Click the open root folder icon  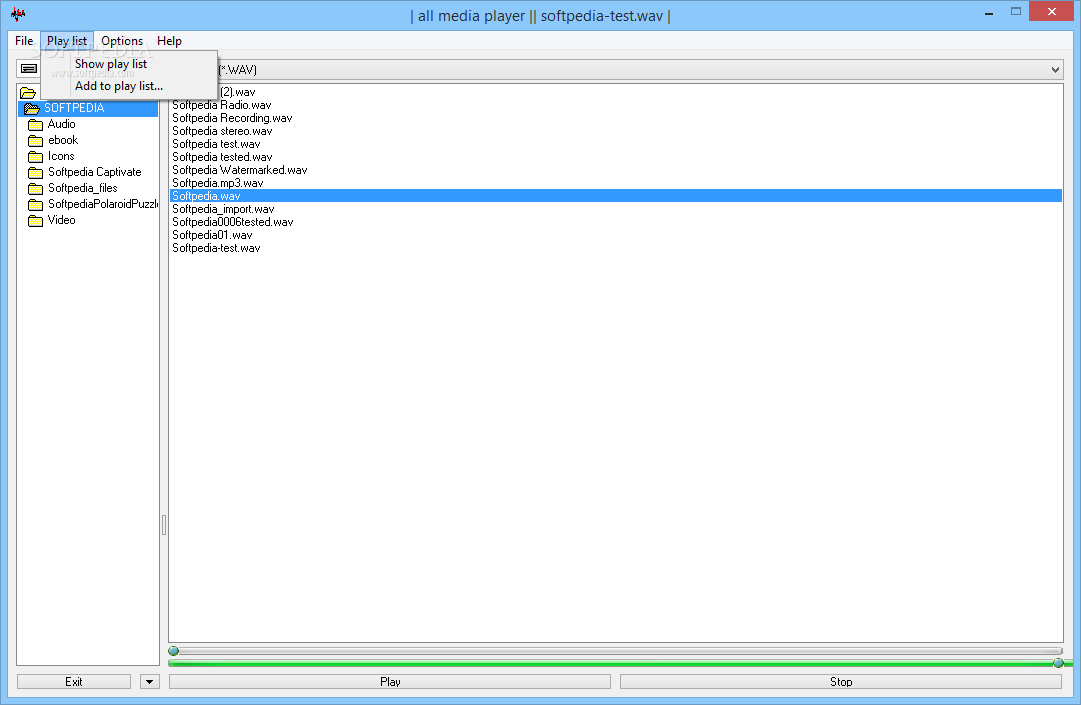click(x=28, y=92)
